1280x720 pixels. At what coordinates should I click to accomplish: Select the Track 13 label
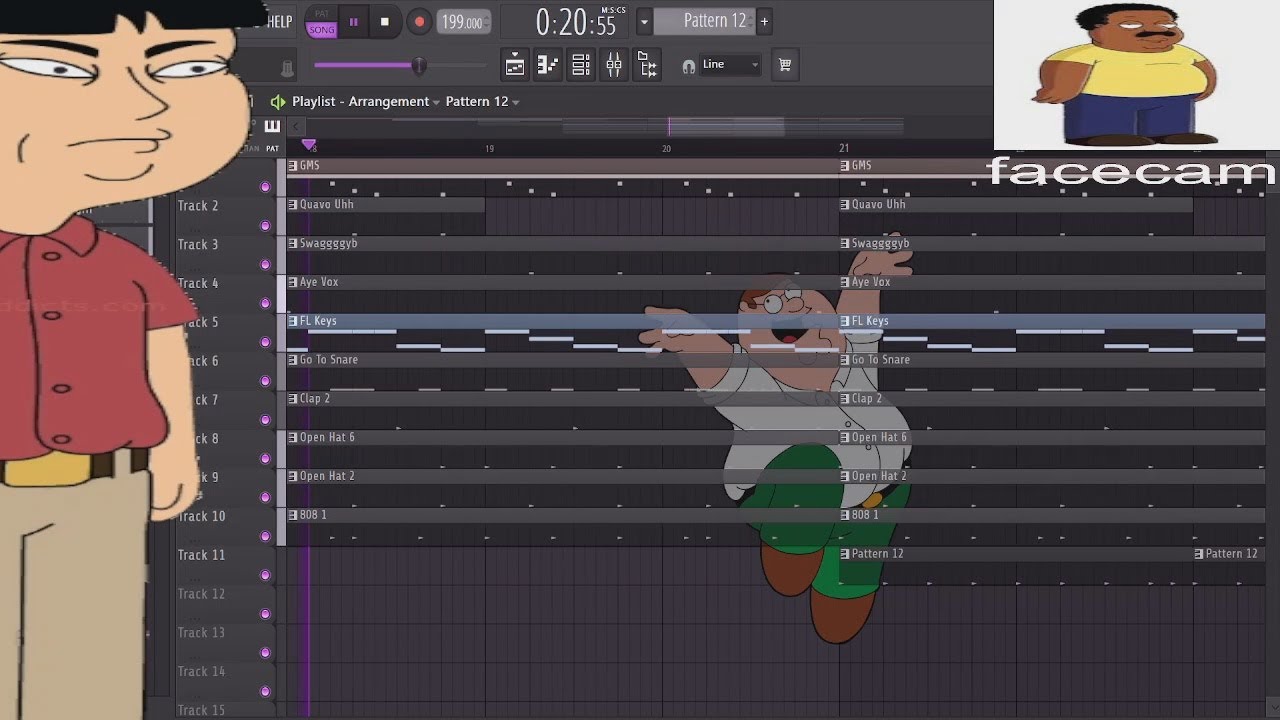click(x=201, y=633)
